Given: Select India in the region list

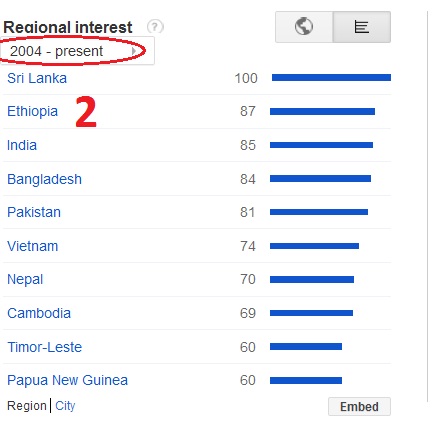Looking at the screenshot, I should 22,145.
